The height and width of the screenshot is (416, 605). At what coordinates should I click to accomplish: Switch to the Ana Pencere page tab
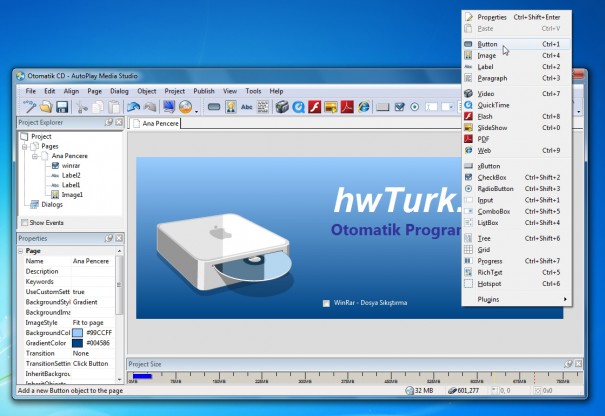[x=155, y=123]
